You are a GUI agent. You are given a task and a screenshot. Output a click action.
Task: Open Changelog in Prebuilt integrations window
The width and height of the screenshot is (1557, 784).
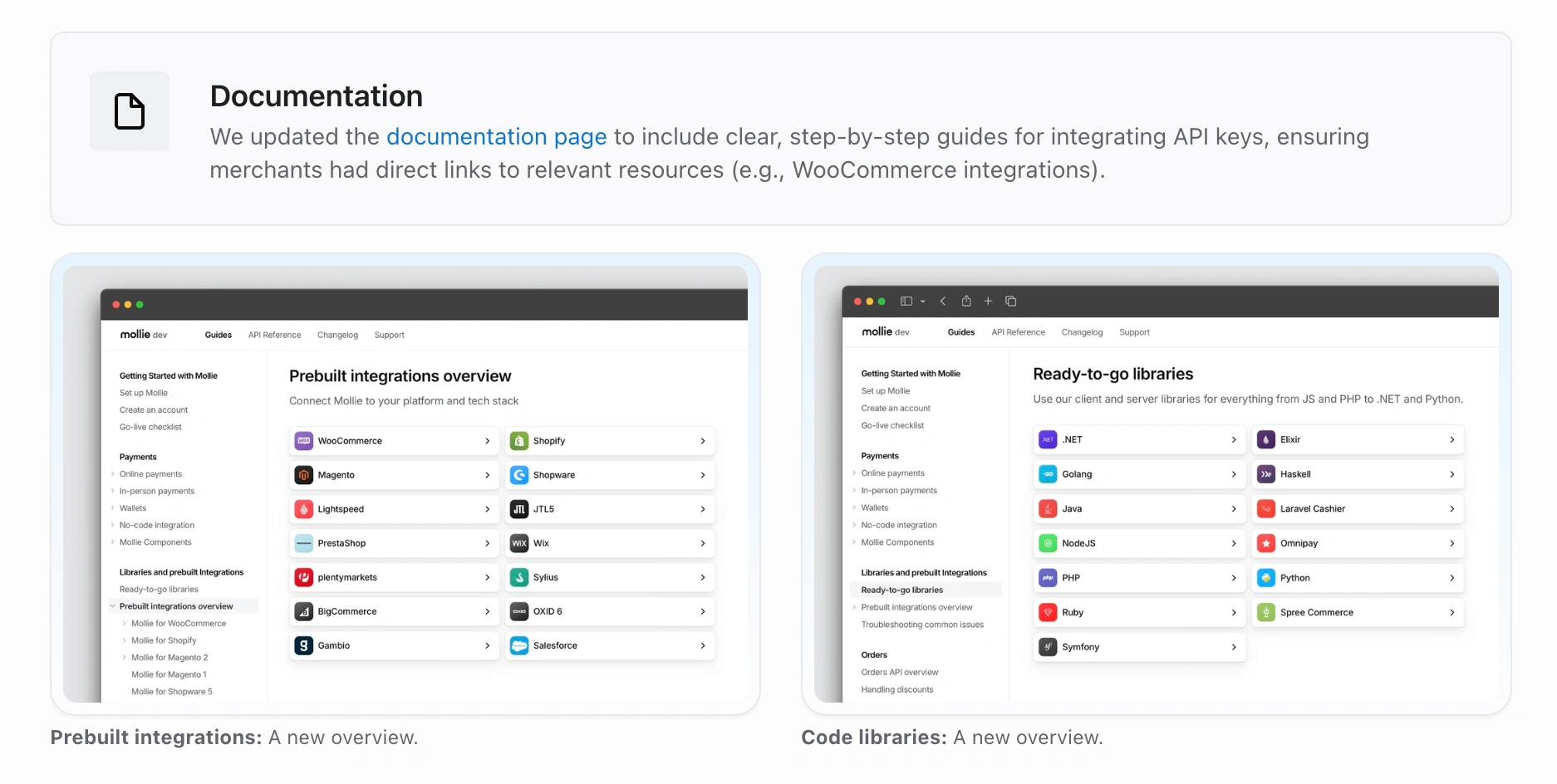tap(337, 335)
